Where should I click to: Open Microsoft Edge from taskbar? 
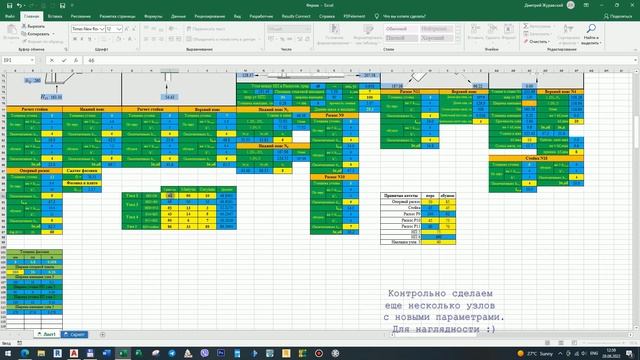24,353
